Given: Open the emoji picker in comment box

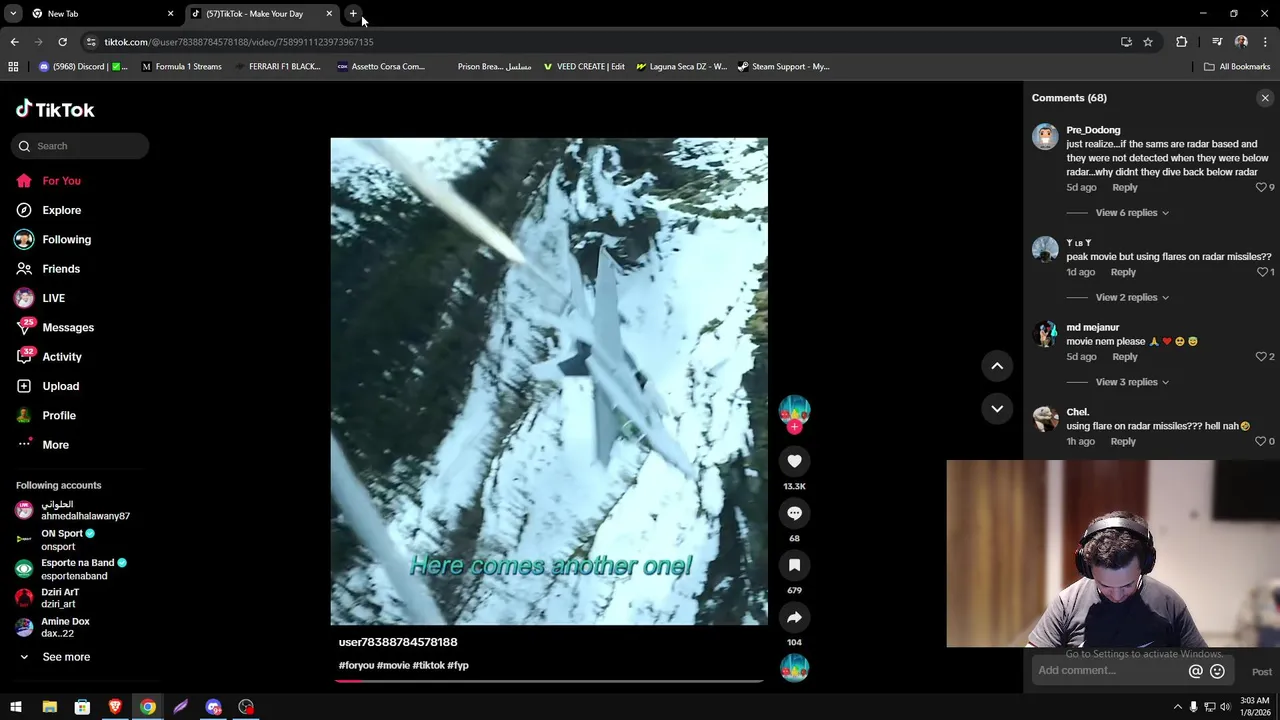Looking at the screenshot, I should pos(1217,672).
